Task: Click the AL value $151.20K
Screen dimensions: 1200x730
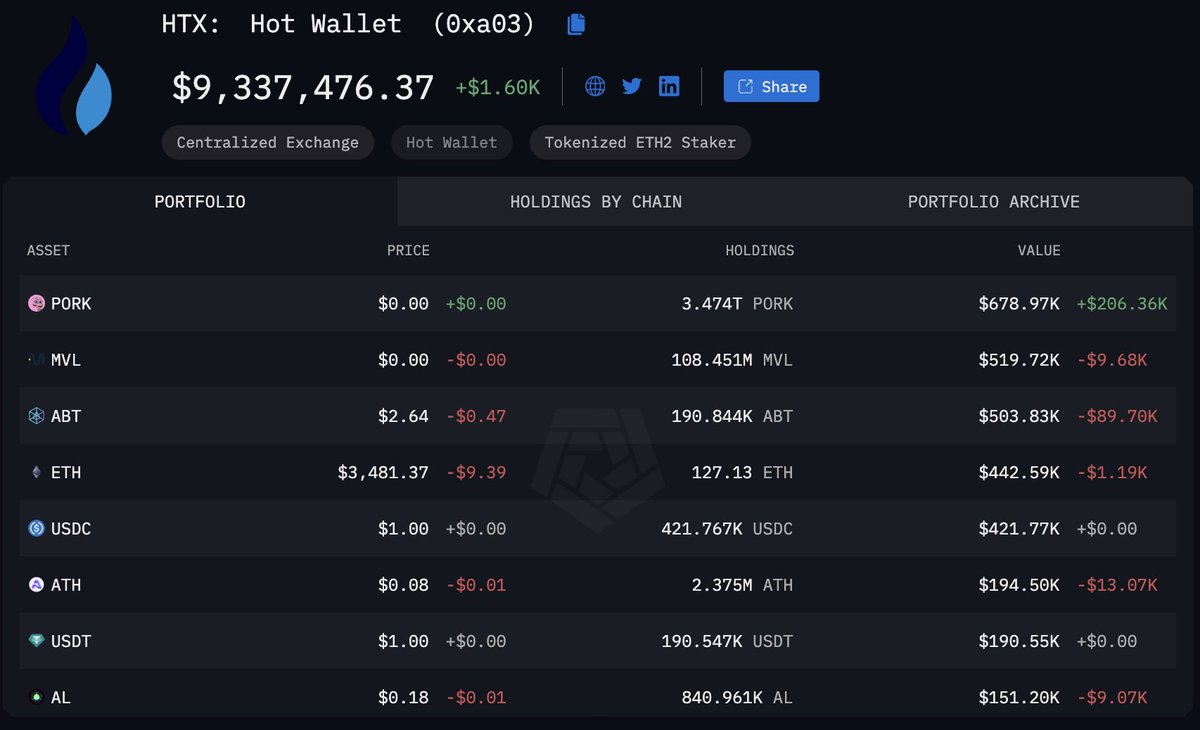Action: [1020, 697]
